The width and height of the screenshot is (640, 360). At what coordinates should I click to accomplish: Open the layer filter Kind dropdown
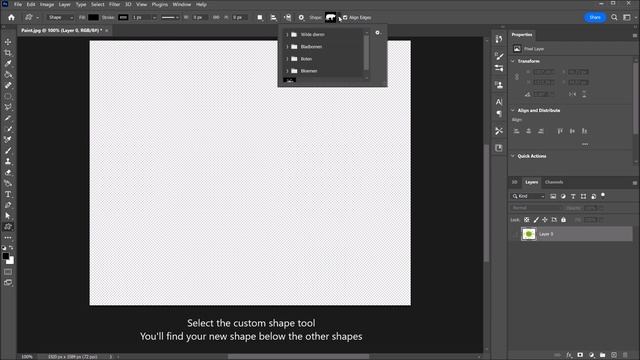(528, 196)
